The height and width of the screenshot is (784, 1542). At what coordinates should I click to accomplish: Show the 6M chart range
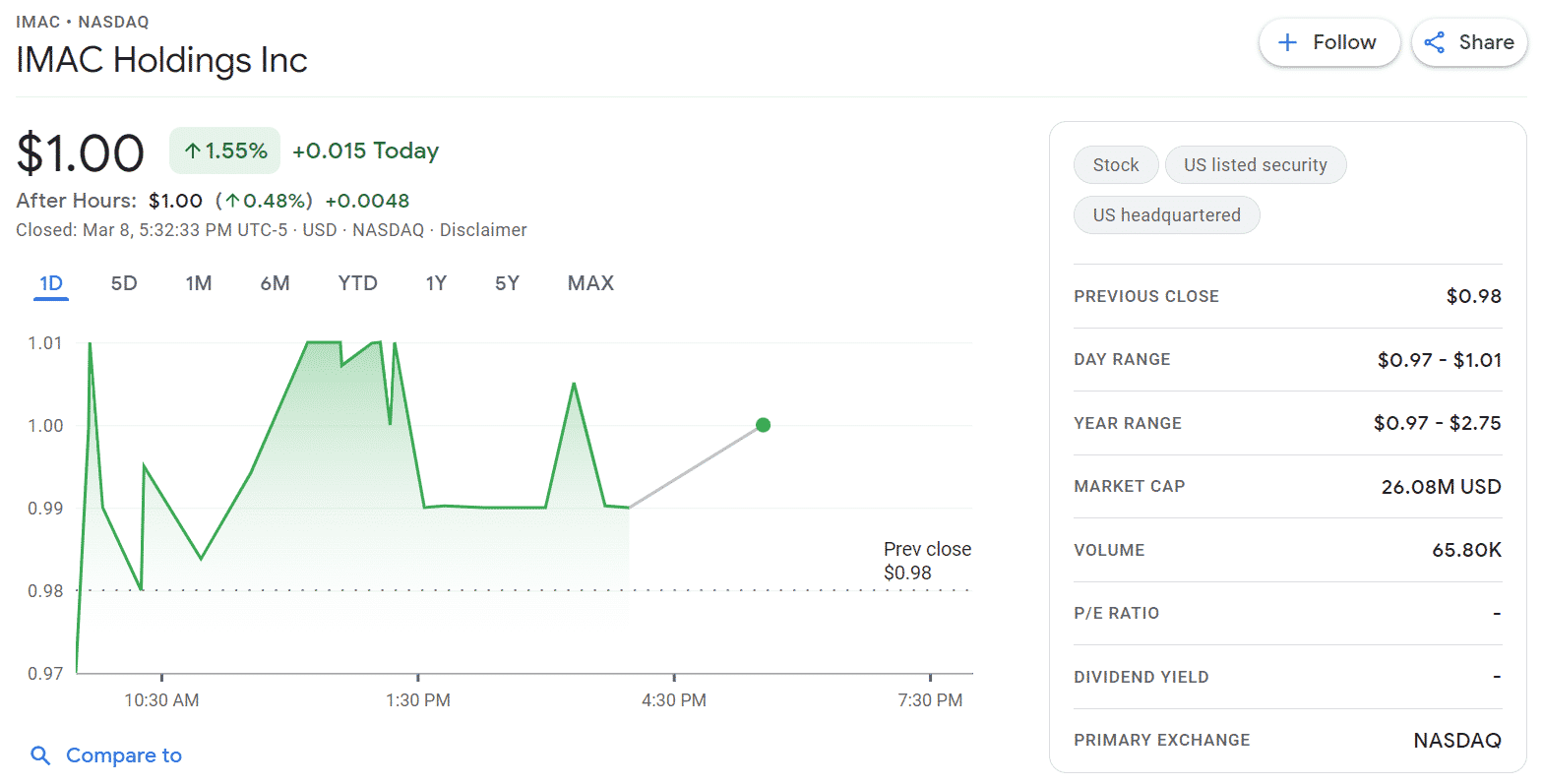pos(275,283)
